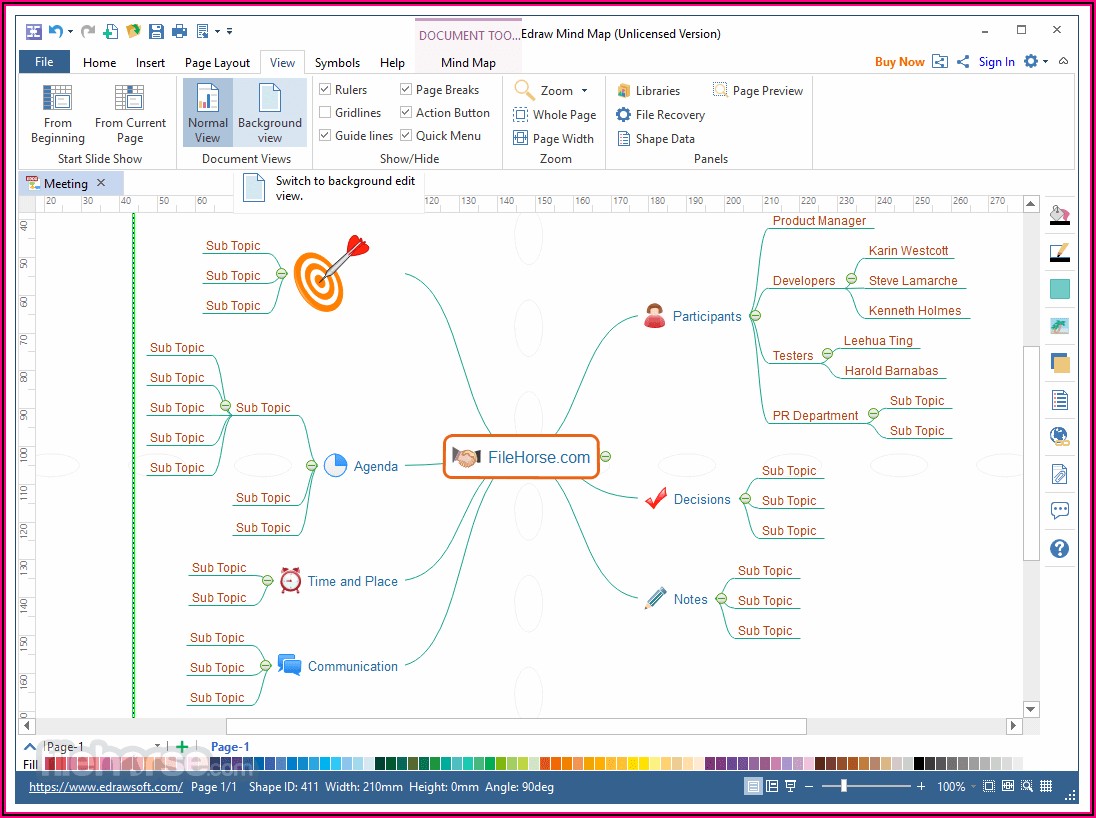Select the Background view icon
Viewport: 1096px width, 818px height.
tap(269, 99)
